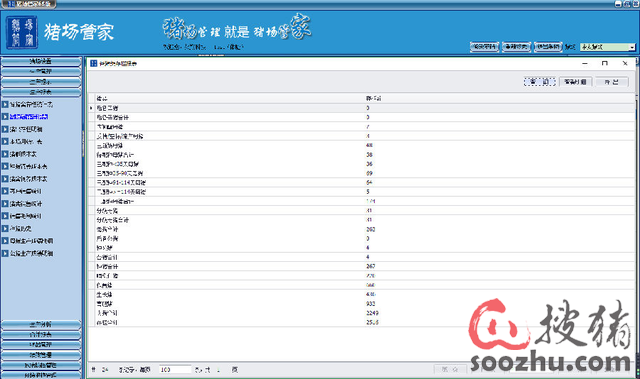Expand the bottommost sidebar accordion bar
Image resolution: width=640 pixels, height=379 pixels.
coord(41,375)
